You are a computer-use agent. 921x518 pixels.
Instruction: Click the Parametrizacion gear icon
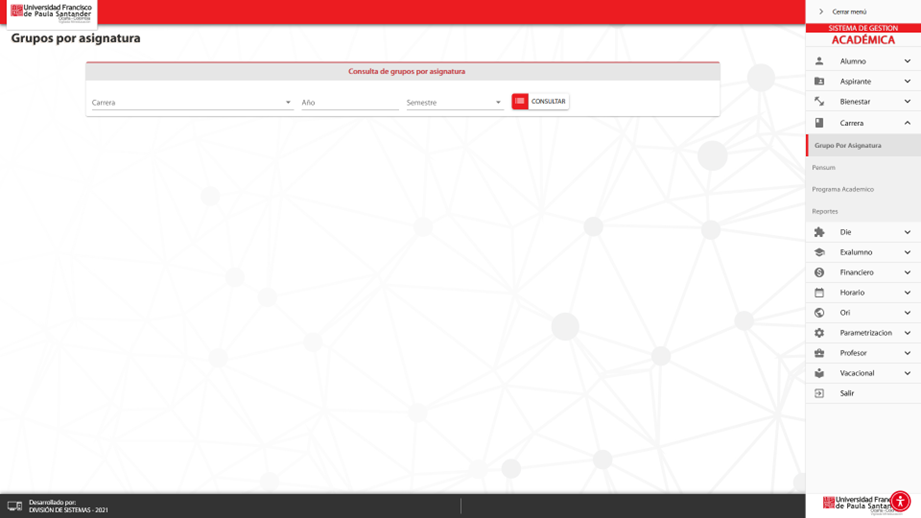[819, 333]
